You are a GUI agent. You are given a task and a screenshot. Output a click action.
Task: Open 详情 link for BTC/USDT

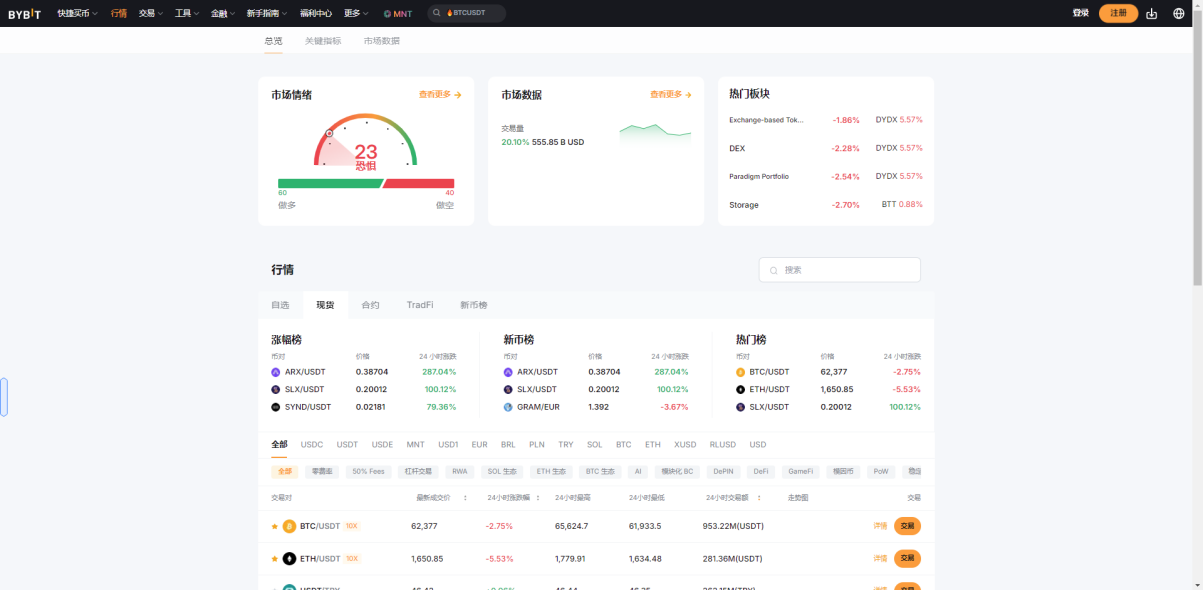[880, 526]
